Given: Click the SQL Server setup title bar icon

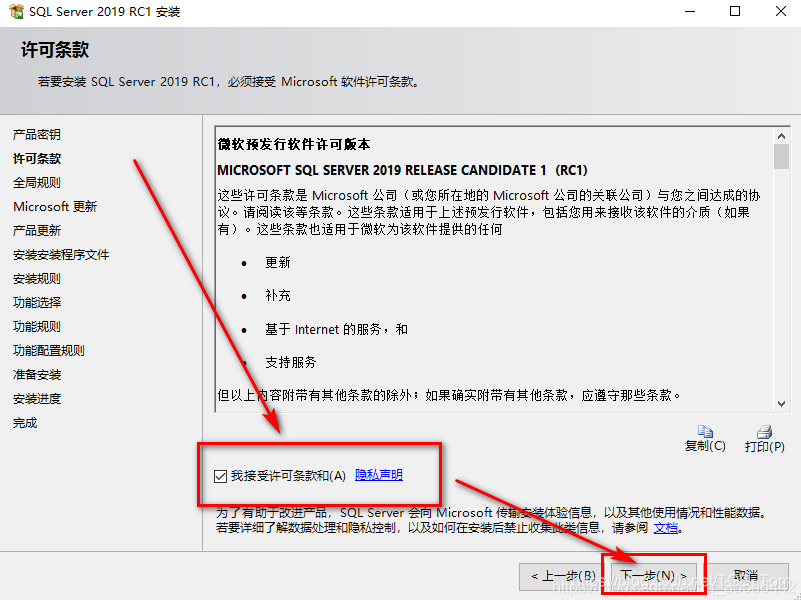Looking at the screenshot, I should pos(16,11).
